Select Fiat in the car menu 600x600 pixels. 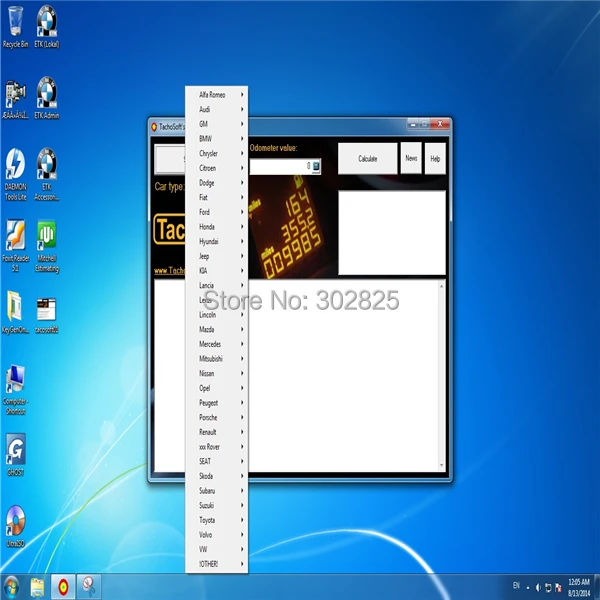[x=217, y=197]
